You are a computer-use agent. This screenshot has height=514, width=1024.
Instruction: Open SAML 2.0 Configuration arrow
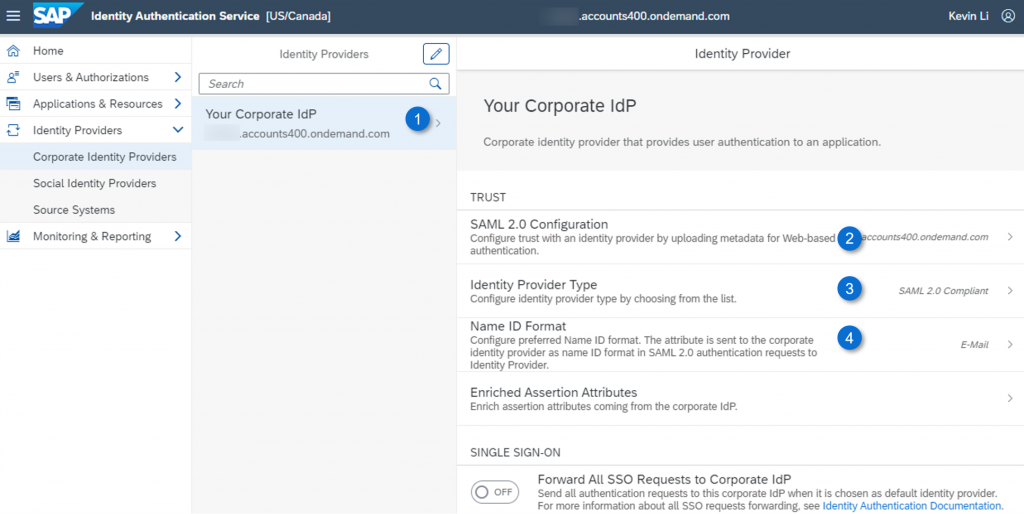(x=1010, y=237)
